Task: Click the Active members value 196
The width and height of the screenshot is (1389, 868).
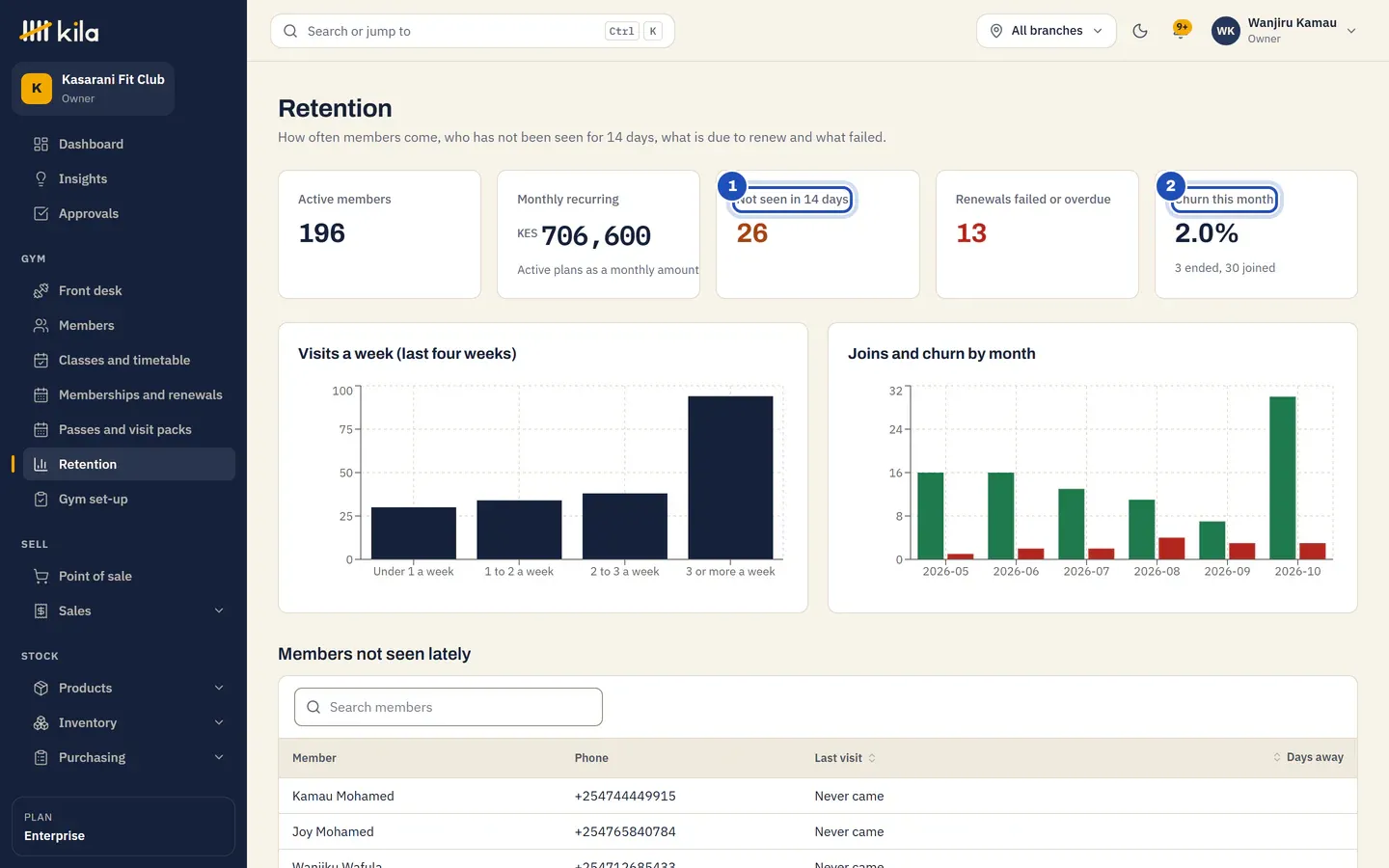Action: 322,233
